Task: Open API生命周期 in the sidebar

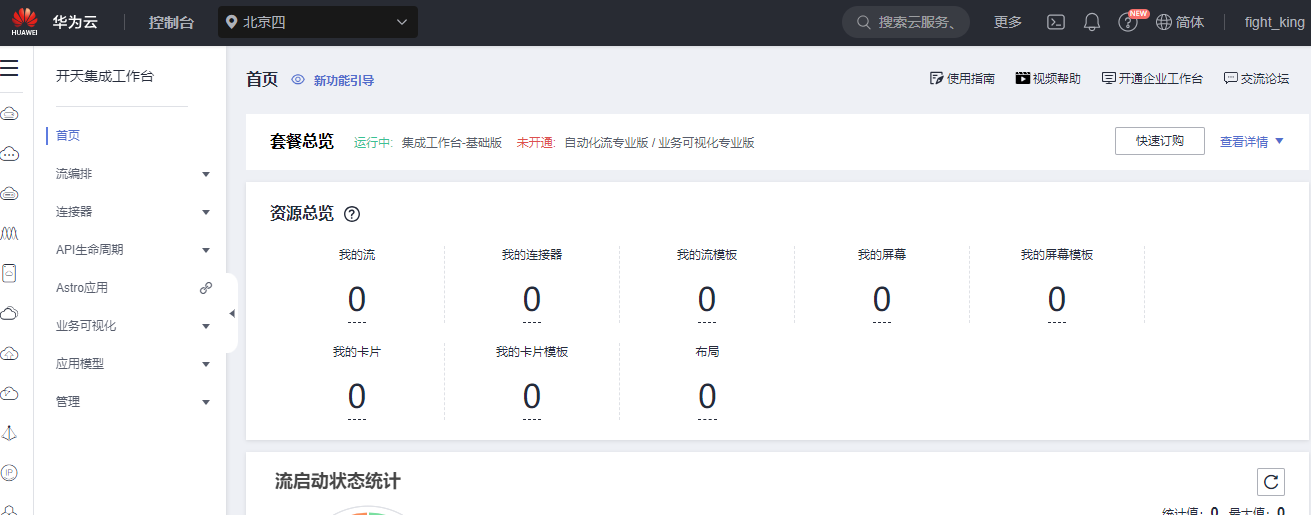Action: [x=90, y=250]
